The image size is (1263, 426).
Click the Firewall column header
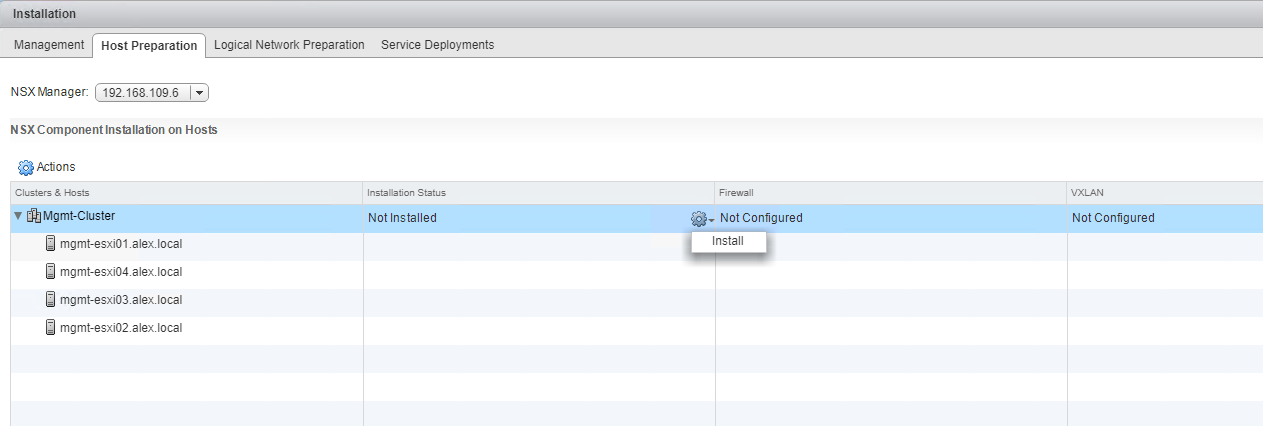coord(891,192)
